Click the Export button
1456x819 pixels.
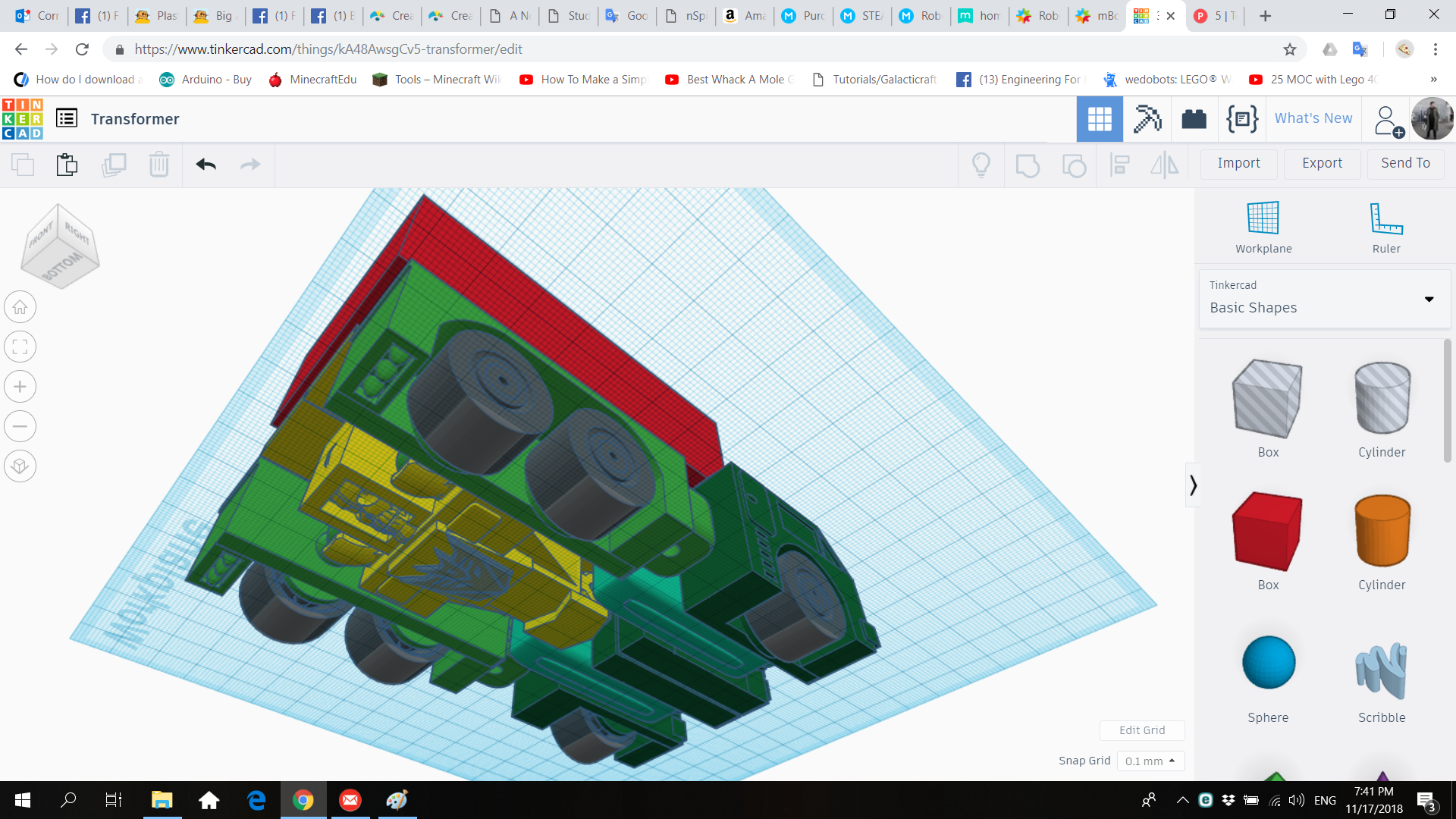point(1322,163)
